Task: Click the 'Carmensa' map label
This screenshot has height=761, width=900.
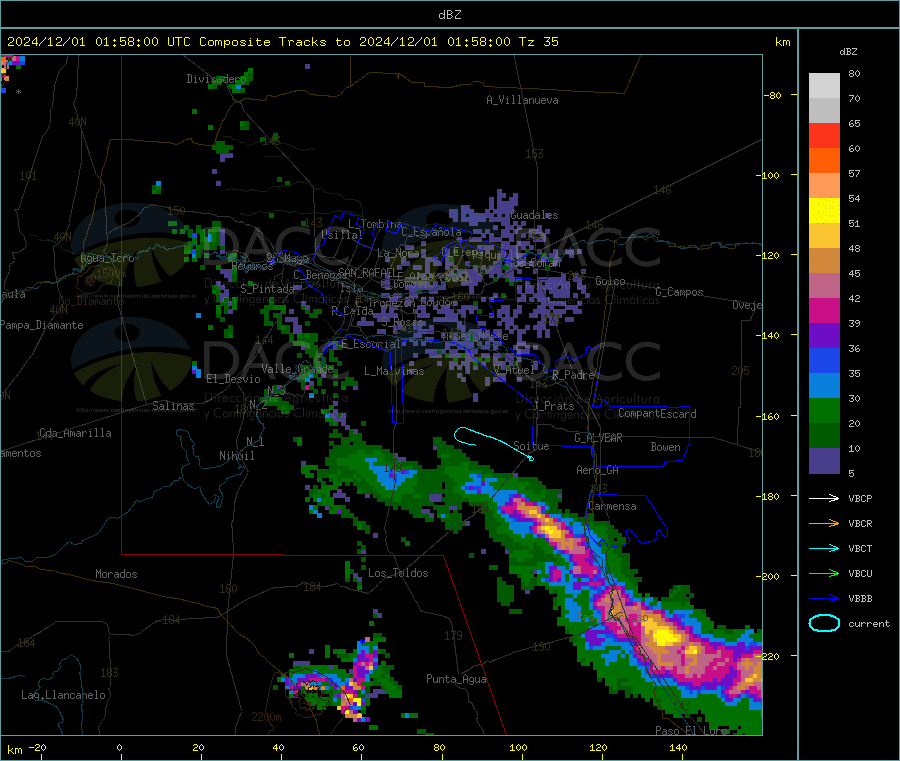Action: pyautogui.click(x=612, y=506)
